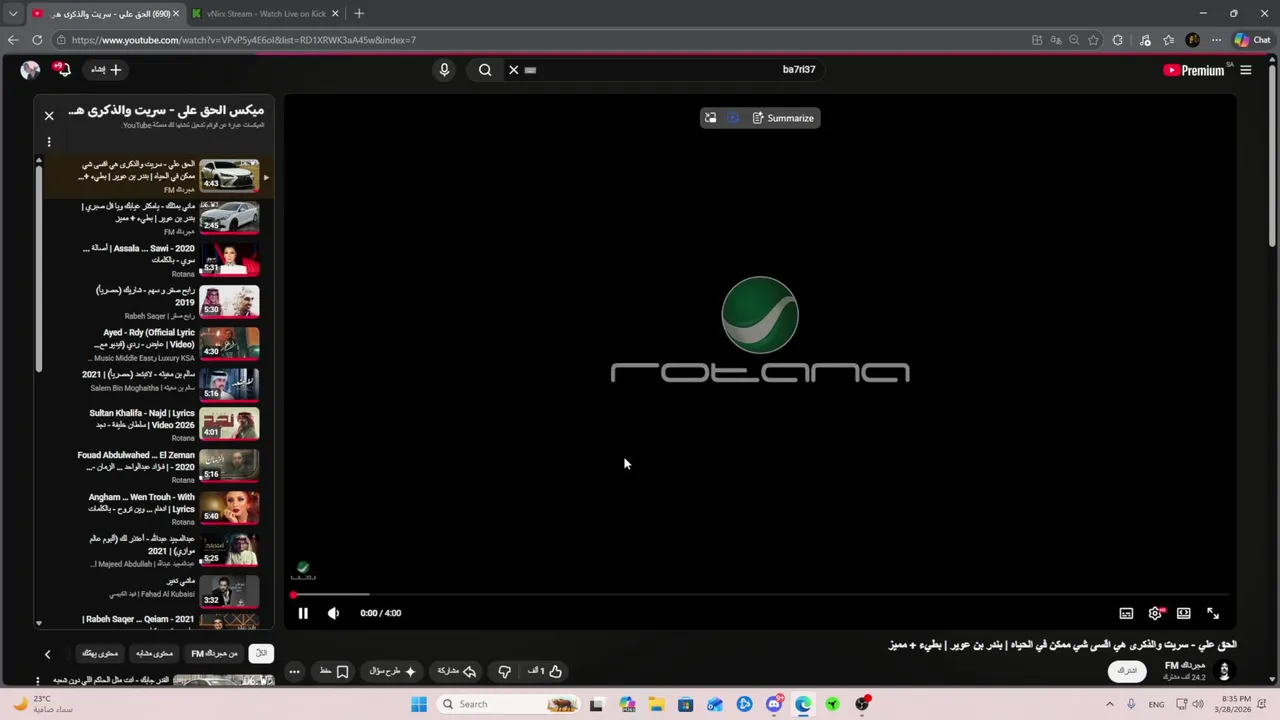Mute the video using the speaker icon
Image resolution: width=1280 pixels, height=720 pixels.
point(333,613)
